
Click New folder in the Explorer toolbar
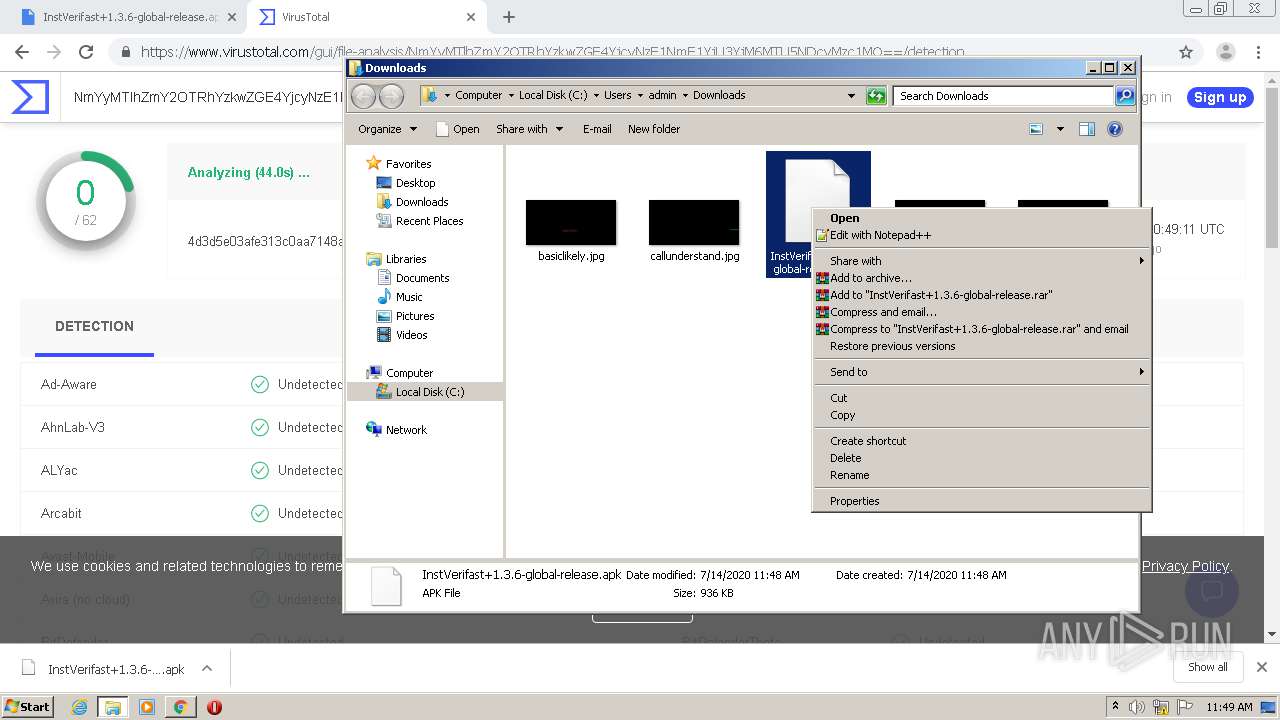tap(654, 129)
